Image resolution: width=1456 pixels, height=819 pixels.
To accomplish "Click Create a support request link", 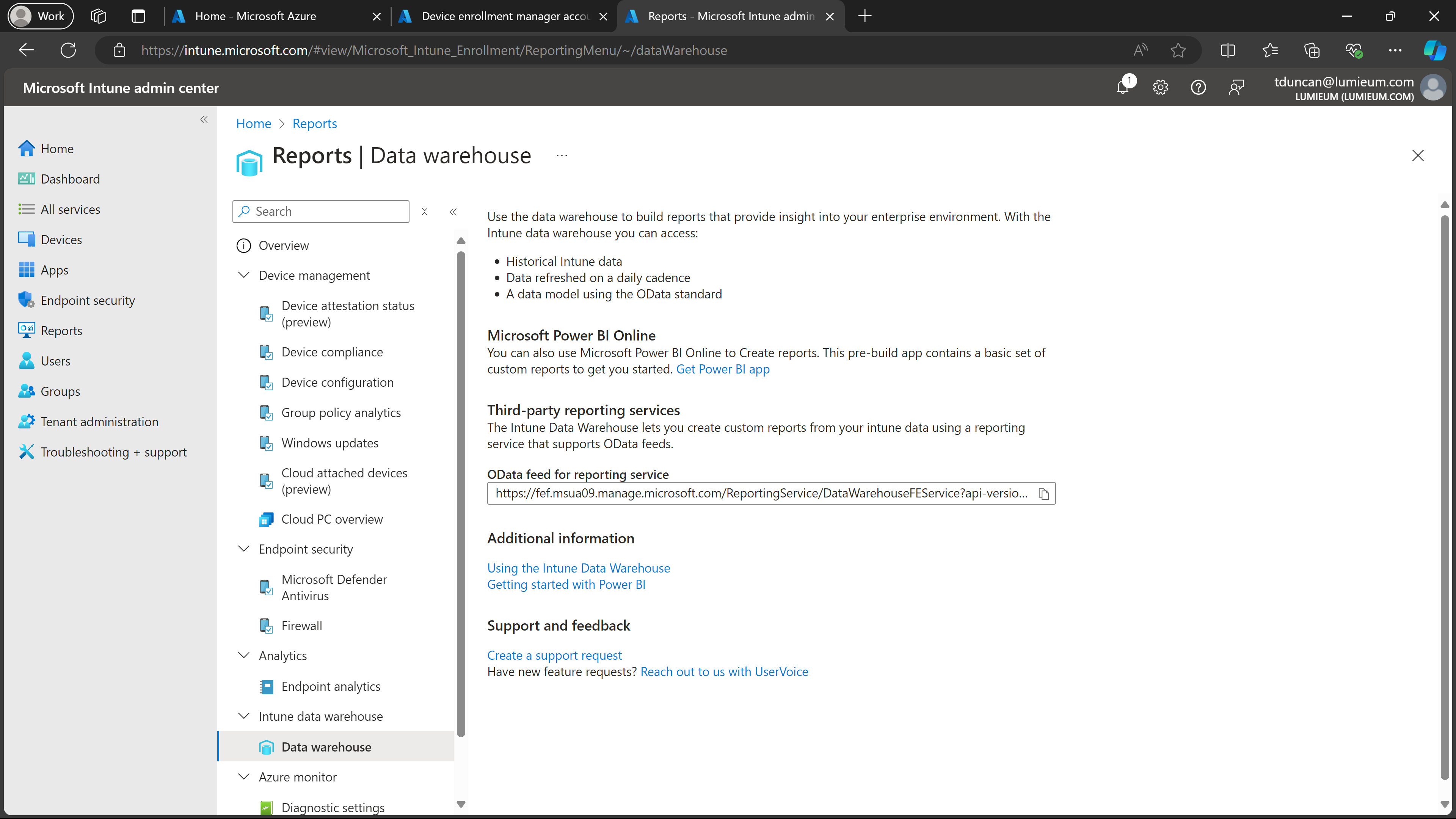I will 554,655.
